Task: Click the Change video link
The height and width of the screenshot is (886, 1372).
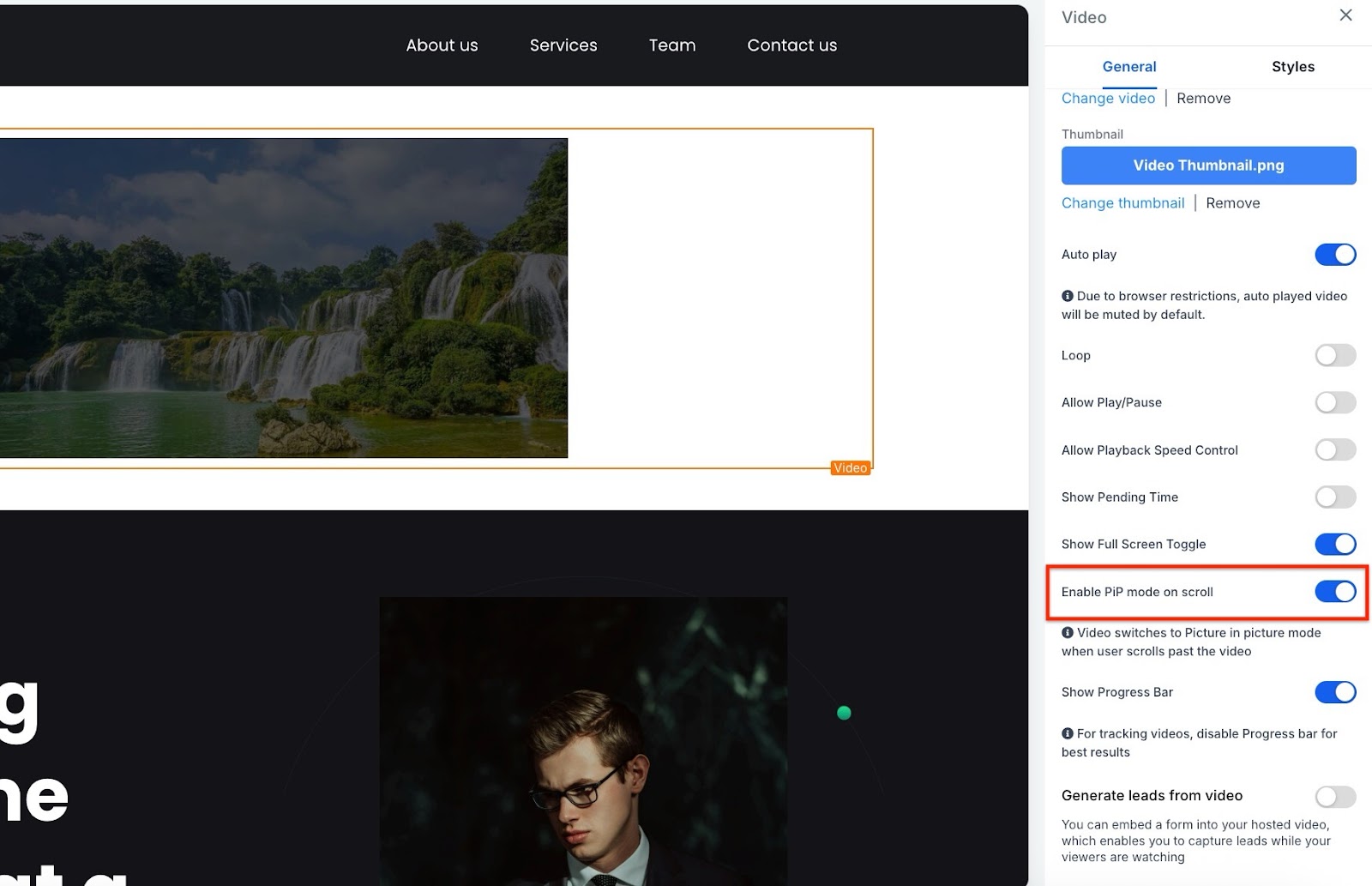Action: 1108,99
